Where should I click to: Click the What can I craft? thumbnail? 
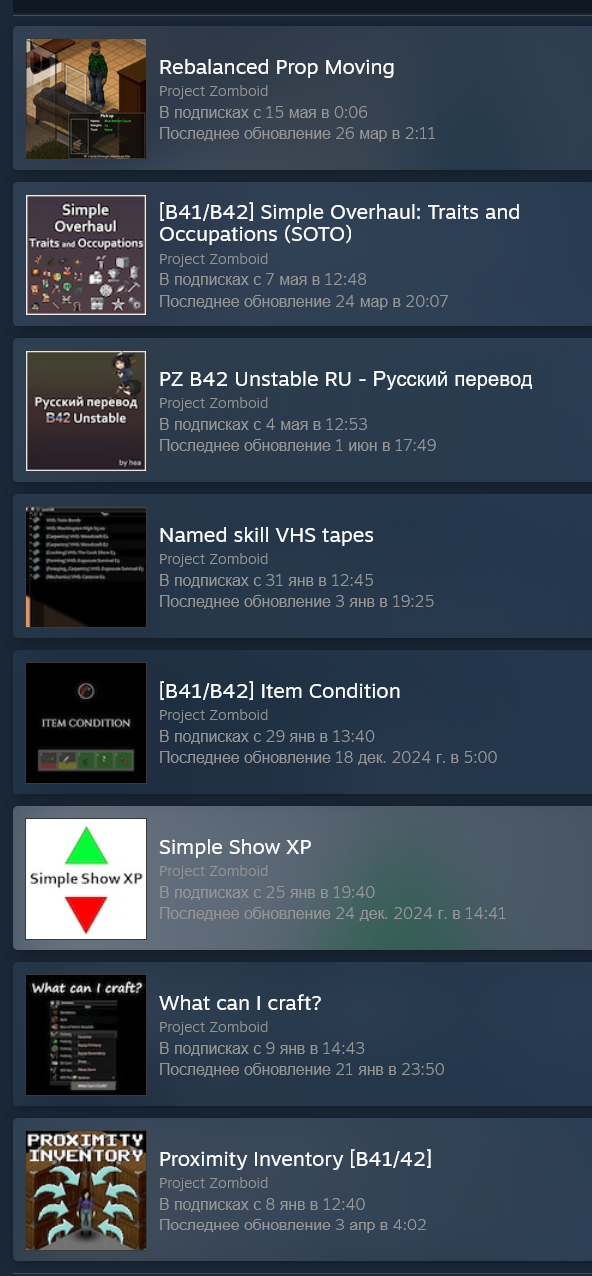[x=86, y=1035]
